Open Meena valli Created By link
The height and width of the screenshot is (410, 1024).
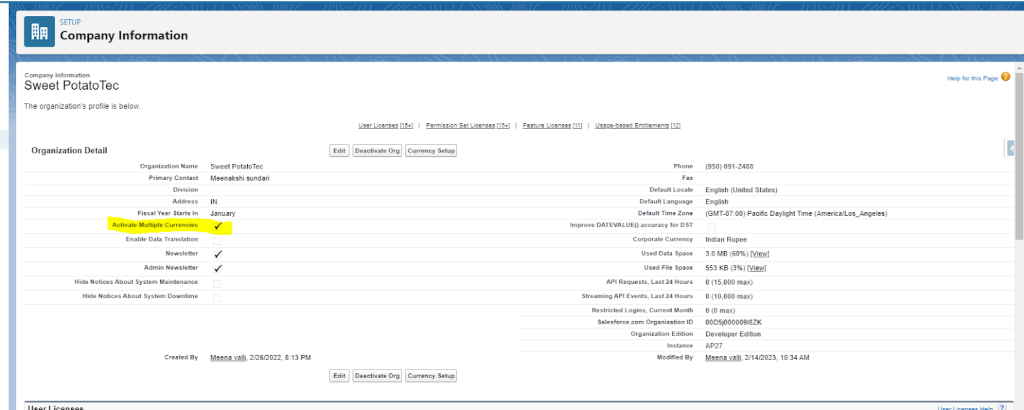click(x=228, y=358)
